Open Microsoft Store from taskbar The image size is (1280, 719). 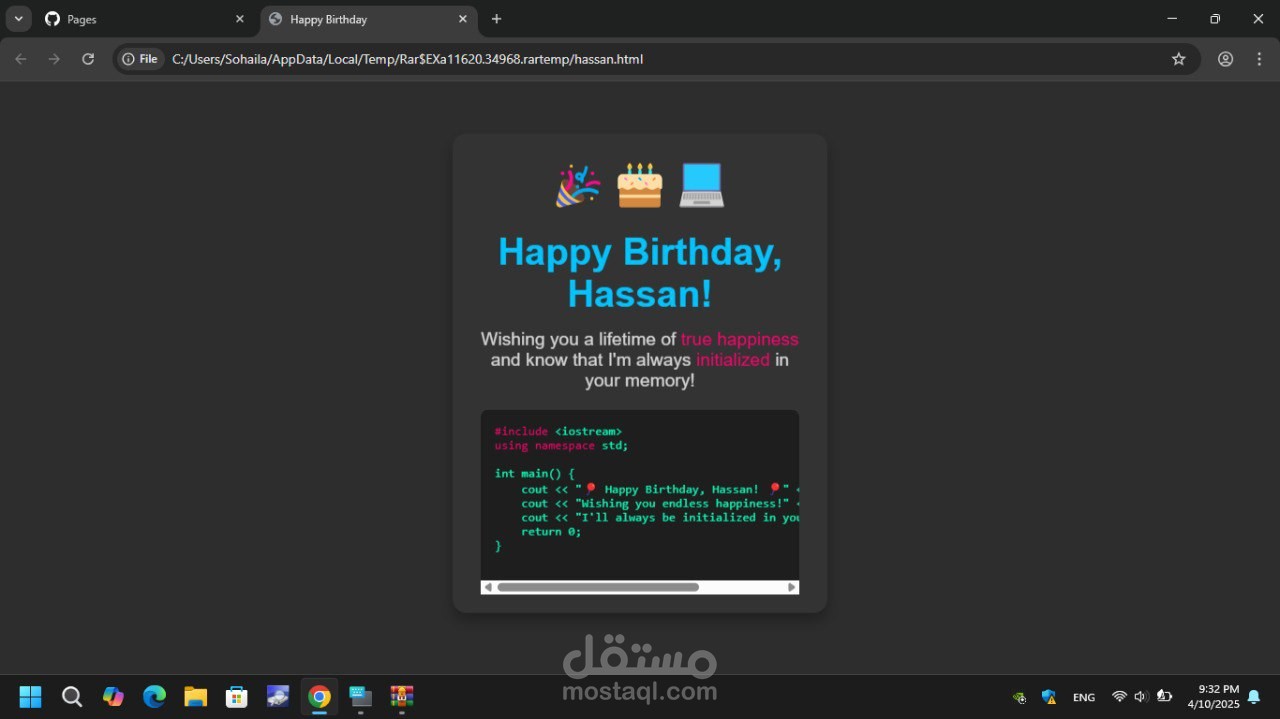click(x=237, y=696)
